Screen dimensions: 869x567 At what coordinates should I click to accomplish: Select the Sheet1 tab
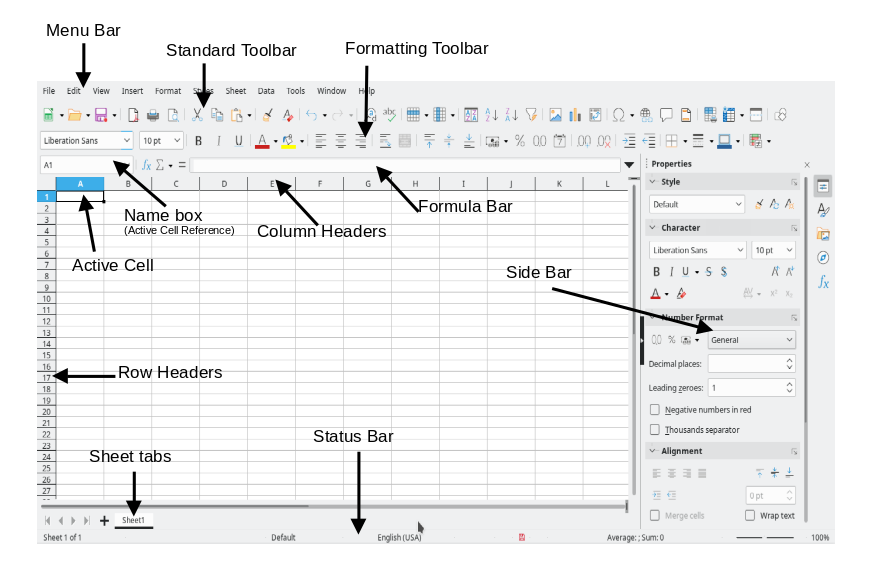tap(134, 520)
